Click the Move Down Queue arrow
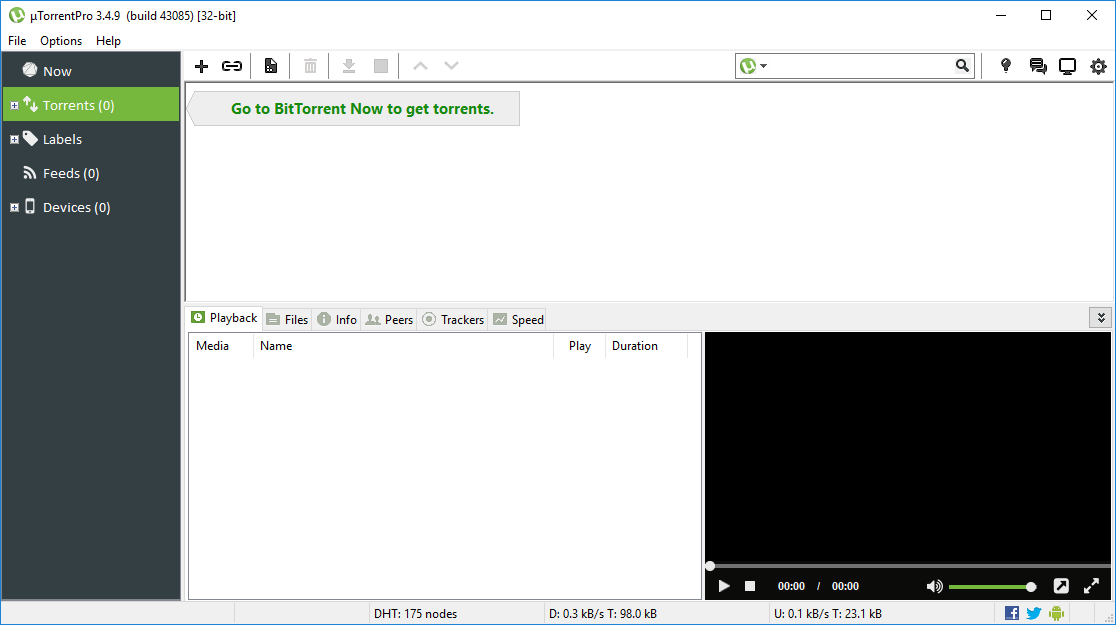The image size is (1116, 625). point(451,66)
